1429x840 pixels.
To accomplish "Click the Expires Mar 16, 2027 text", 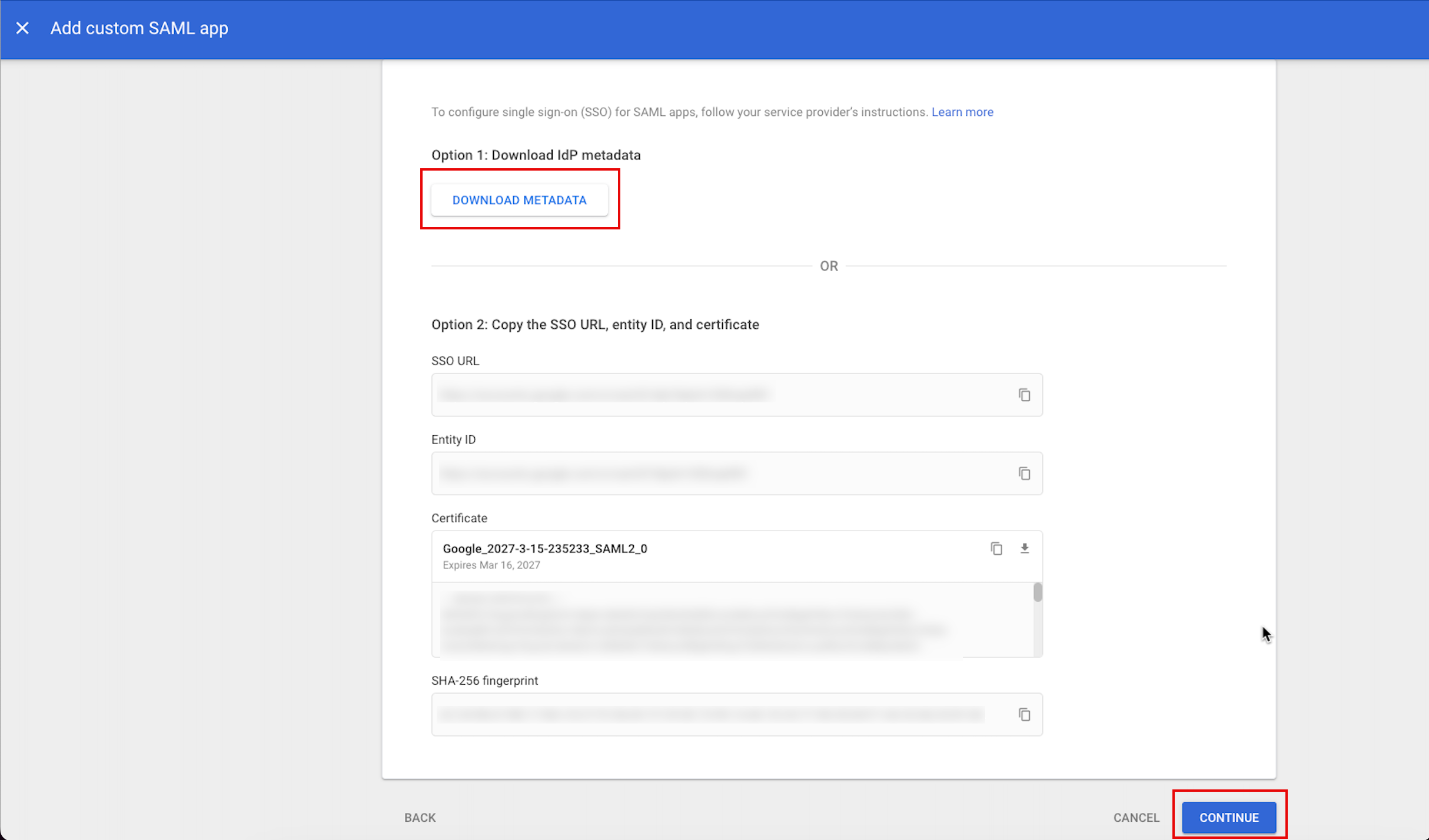I will (491, 565).
